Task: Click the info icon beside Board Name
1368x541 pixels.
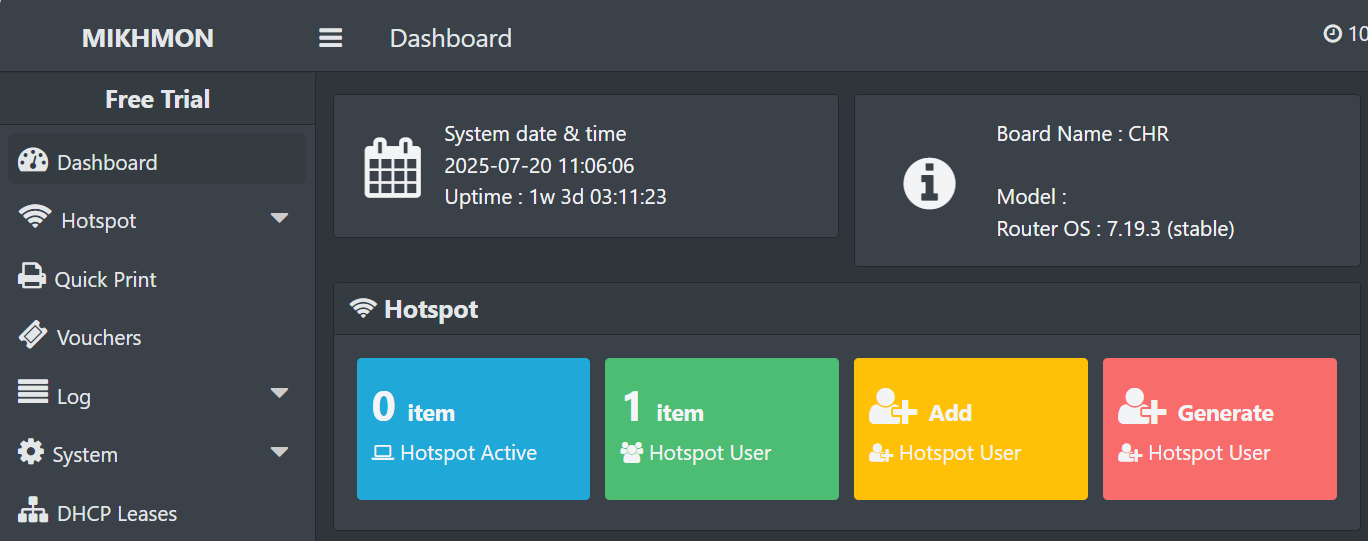Action: coord(930,183)
